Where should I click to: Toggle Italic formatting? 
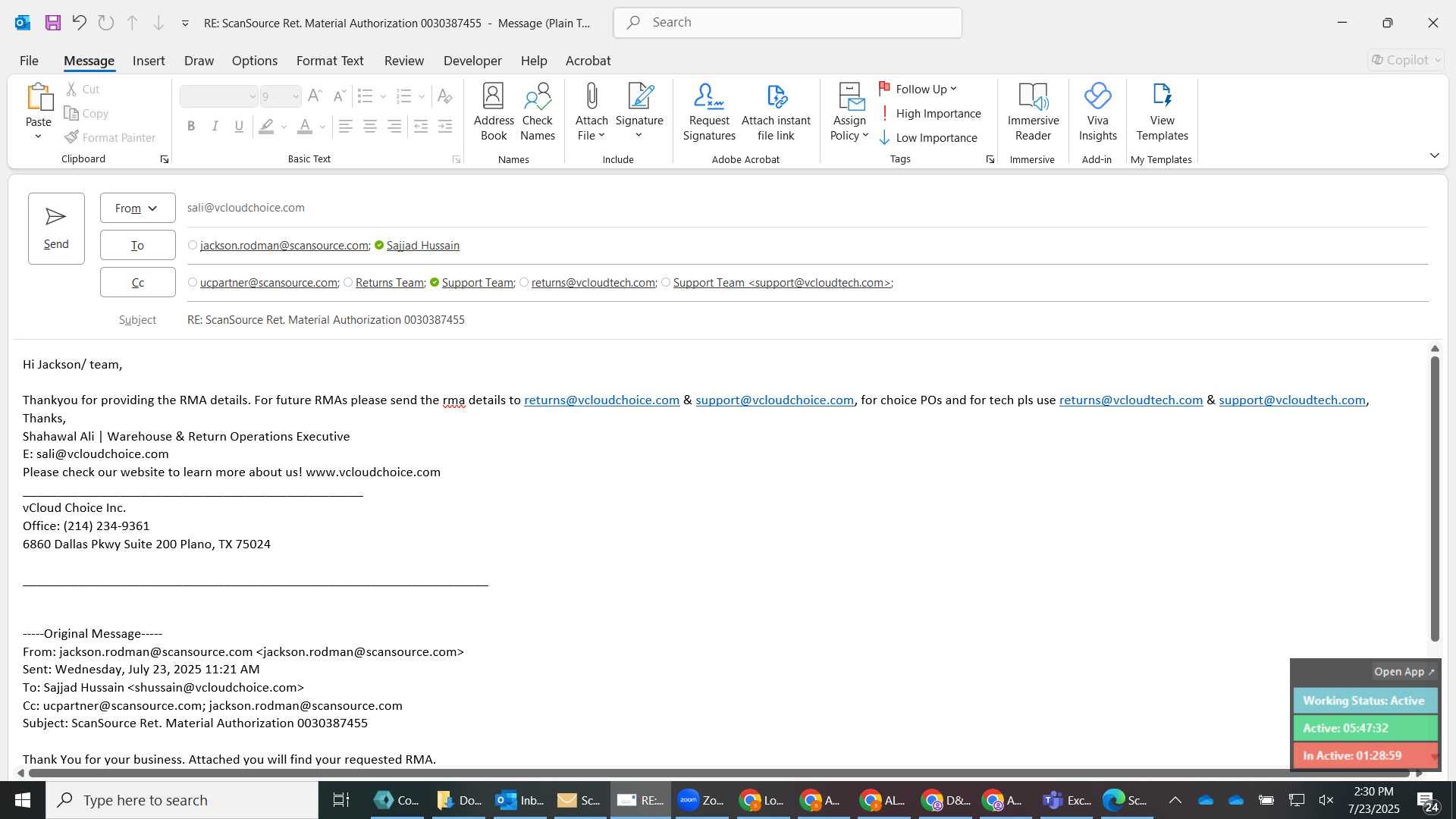click(215, 127)
